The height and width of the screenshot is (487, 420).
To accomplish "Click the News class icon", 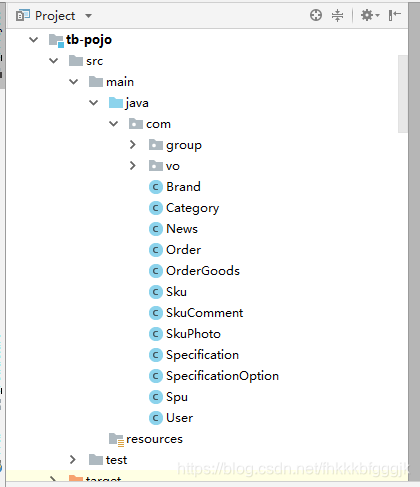I will 156,229.
